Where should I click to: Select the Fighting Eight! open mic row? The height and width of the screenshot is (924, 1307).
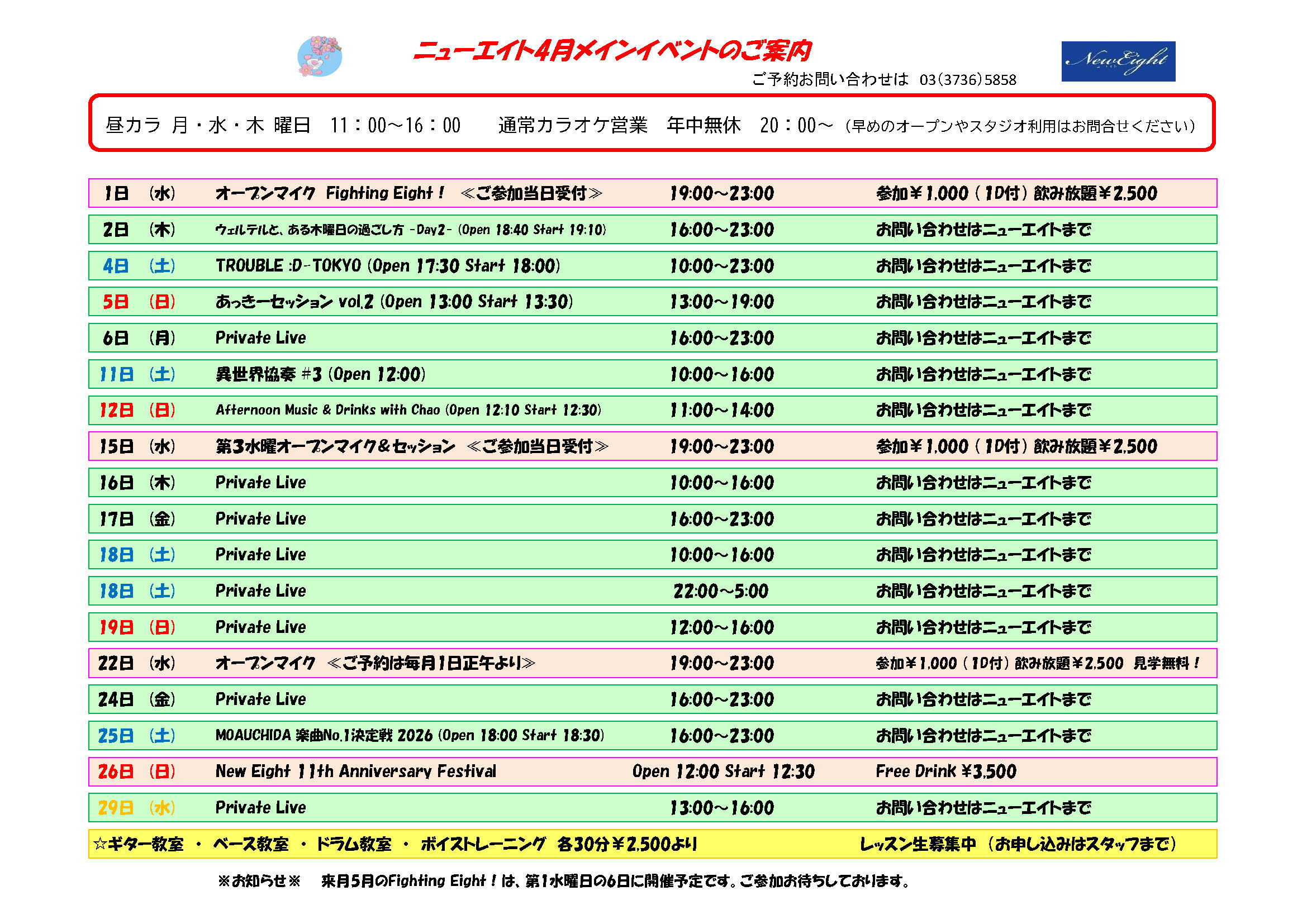[x=654, y=193]
